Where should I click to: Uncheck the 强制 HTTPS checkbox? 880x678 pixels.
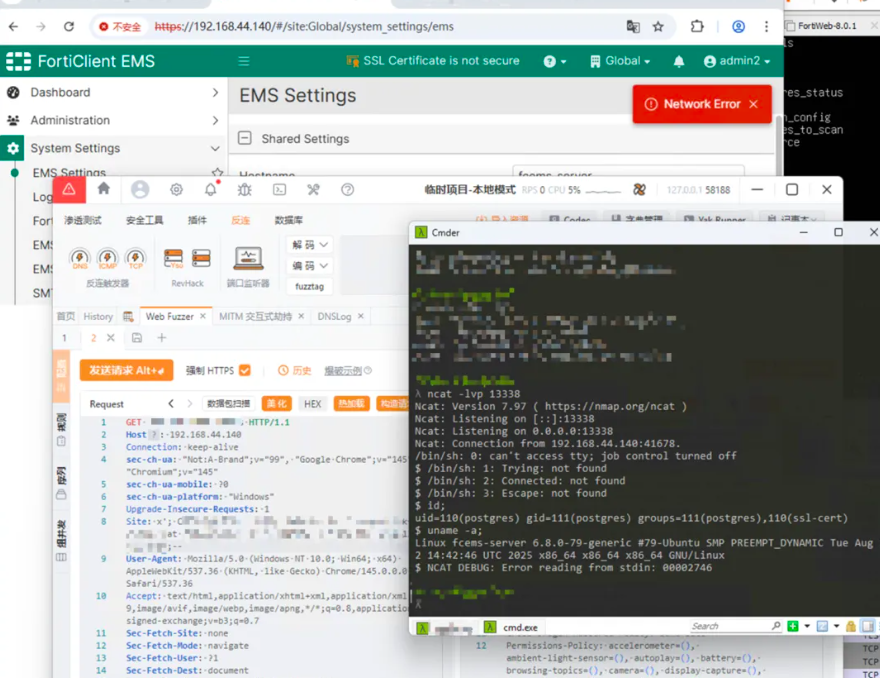click(244, 370)
